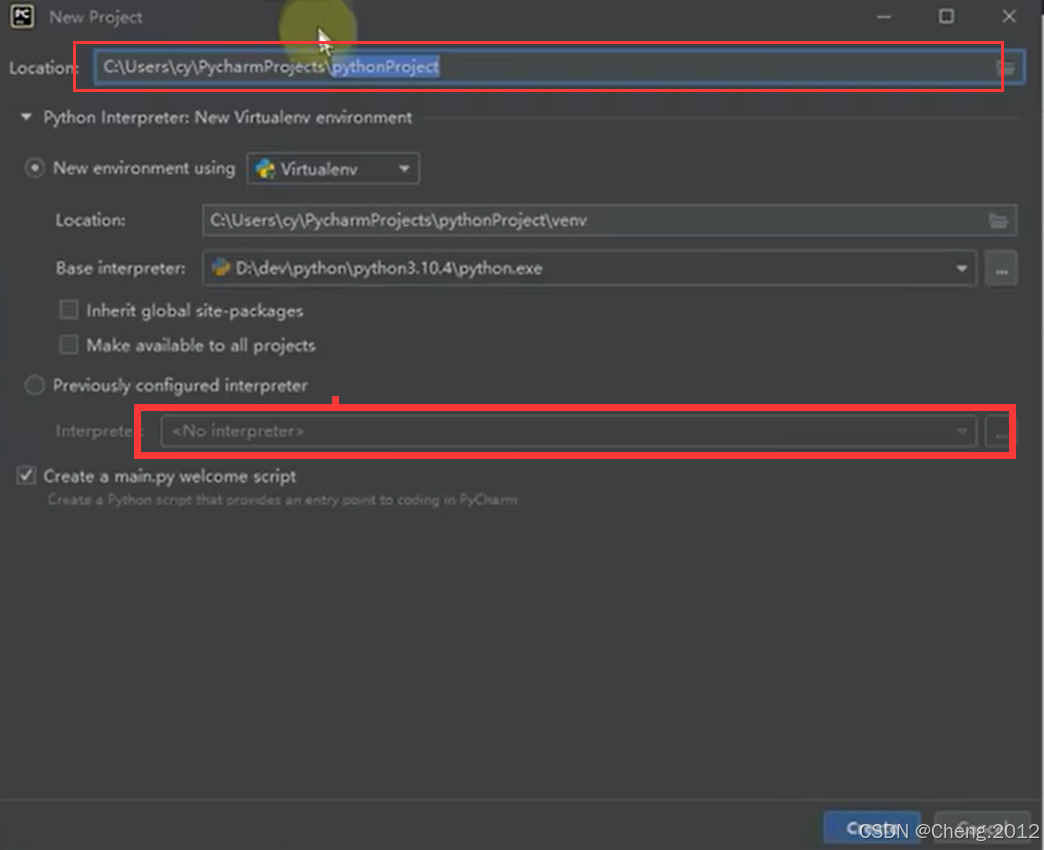Click the Cancel button
This screenshot has height=850, width=1044.
pos(982,829)
